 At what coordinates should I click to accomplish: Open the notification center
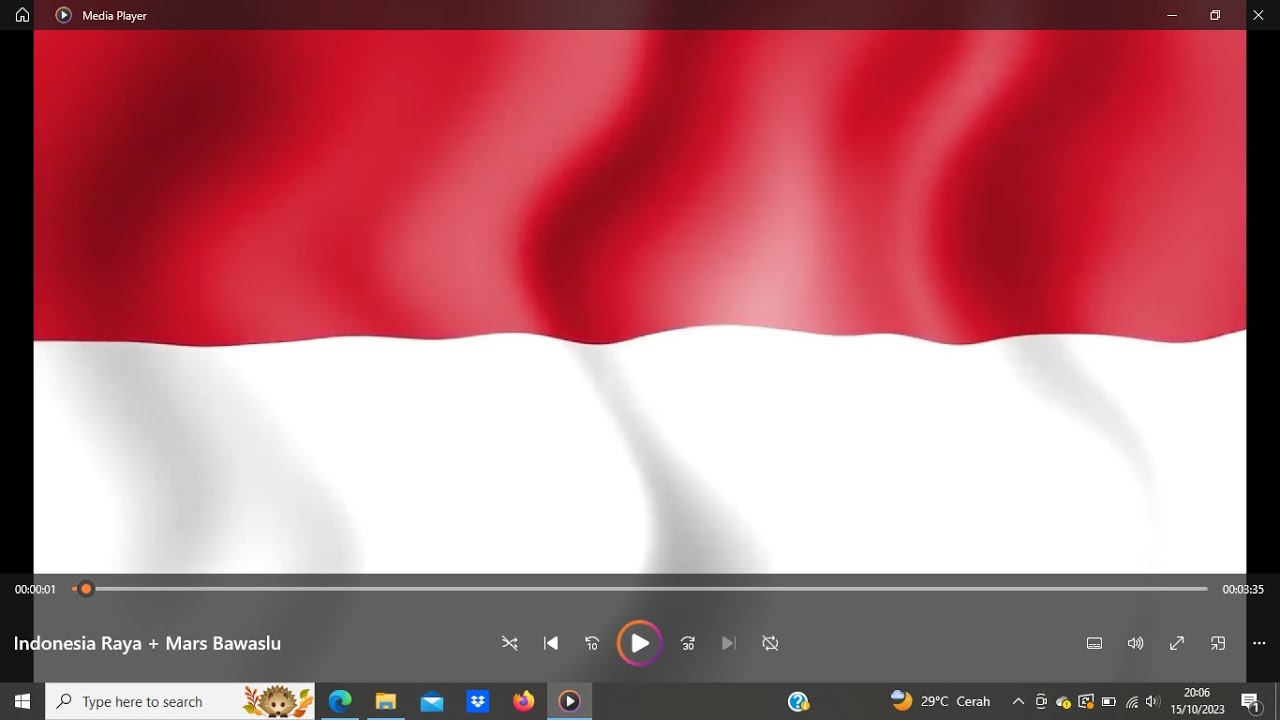(x=1250, y=701)
